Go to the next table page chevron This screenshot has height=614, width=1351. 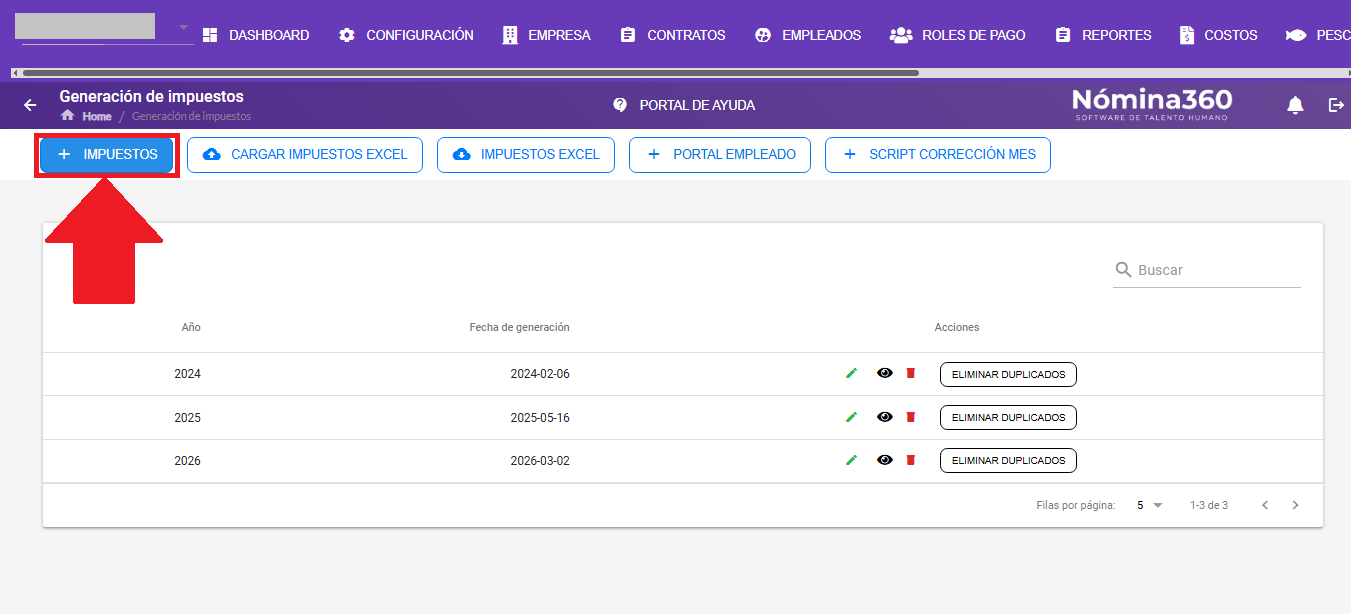(x=1296, y=506)
